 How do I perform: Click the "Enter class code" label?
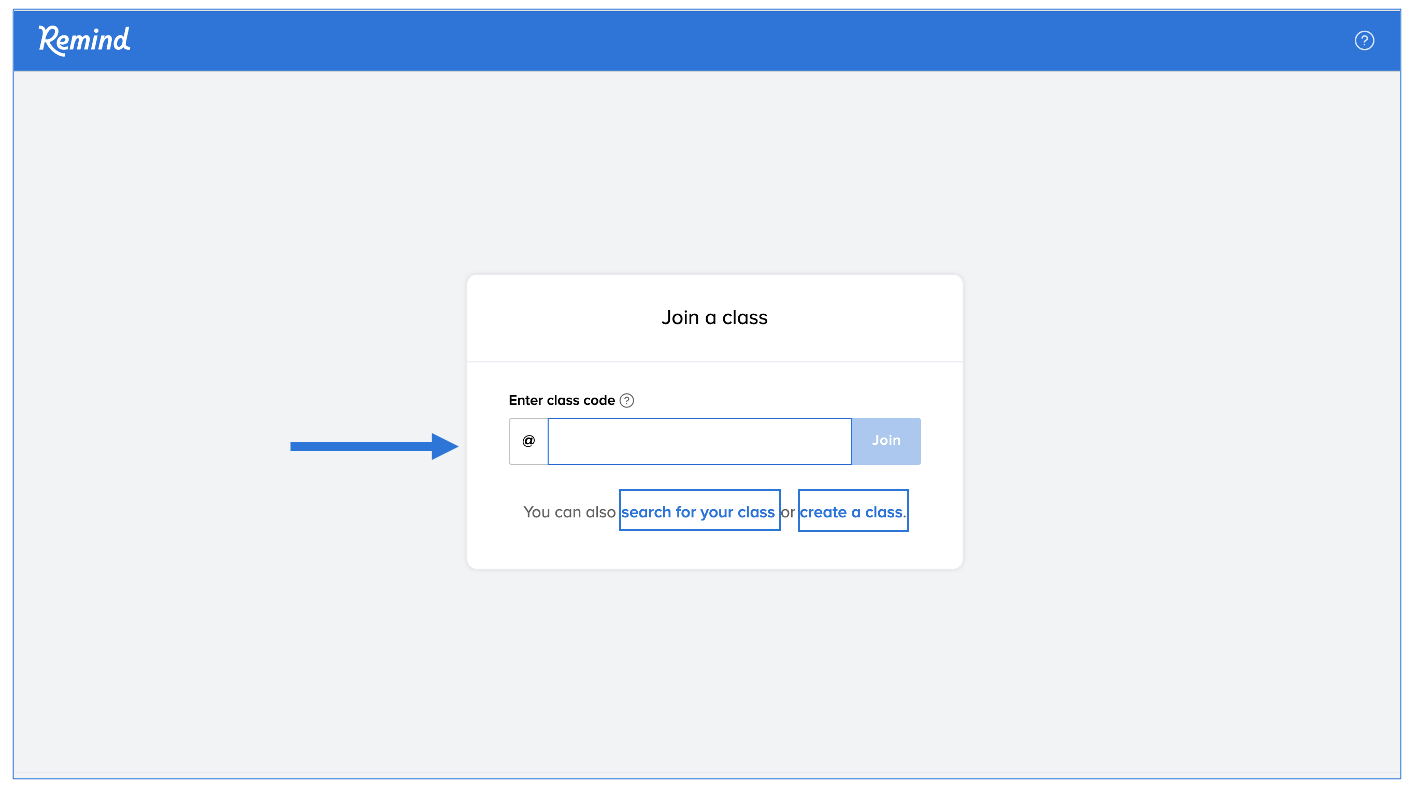pos(561,401)
